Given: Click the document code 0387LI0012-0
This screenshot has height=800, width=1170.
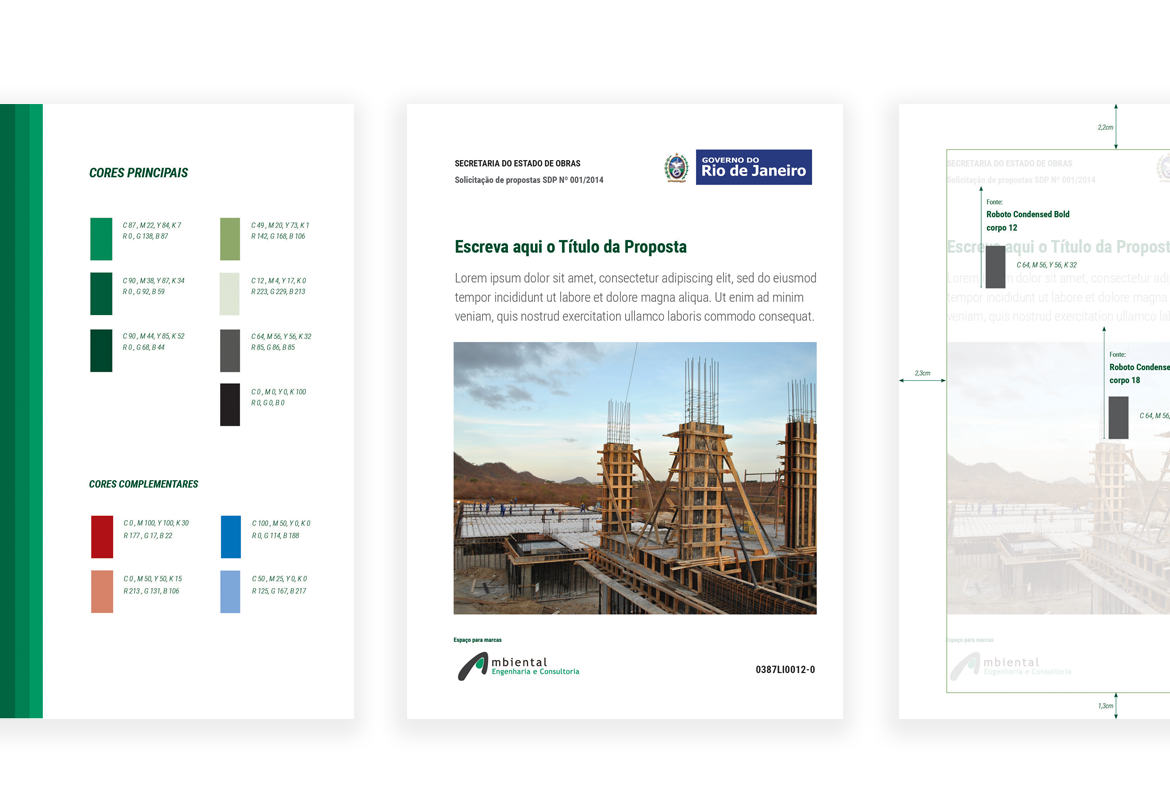Looking at the screenshot, I should click(785, 670).
